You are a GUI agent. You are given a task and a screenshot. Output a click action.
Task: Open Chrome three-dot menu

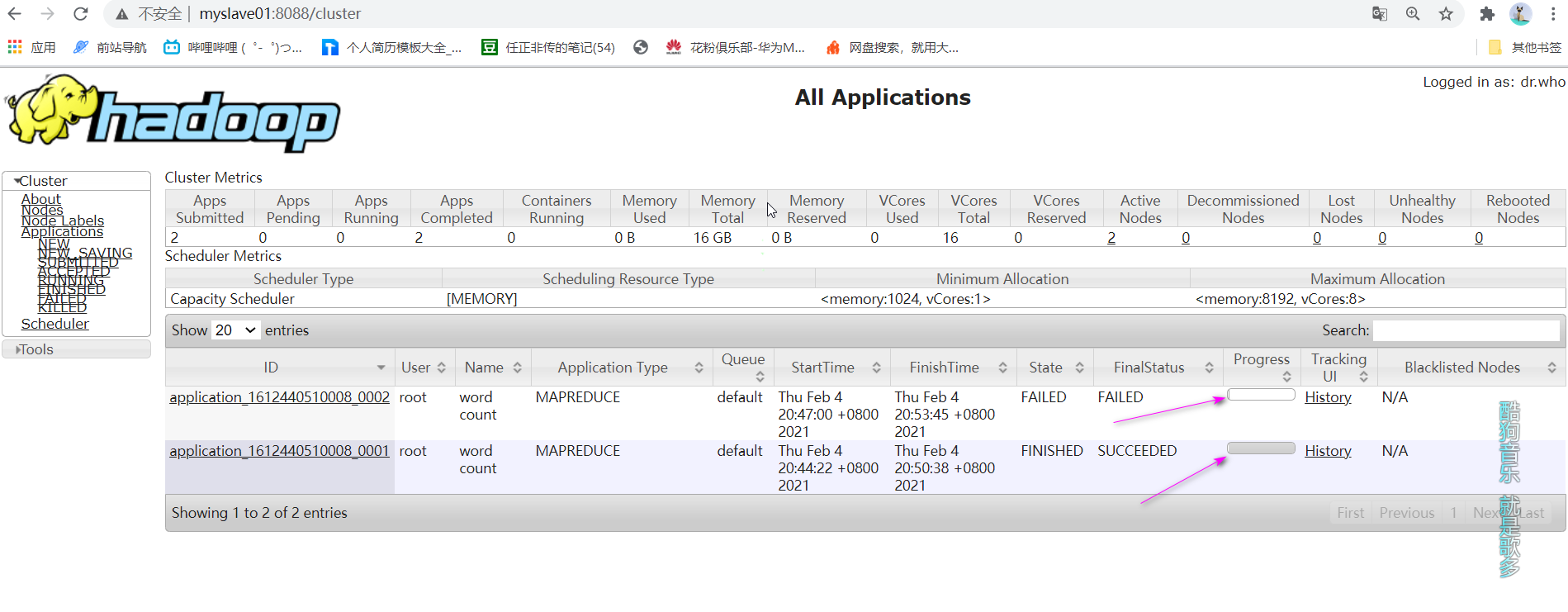[x=1553, y=14]
